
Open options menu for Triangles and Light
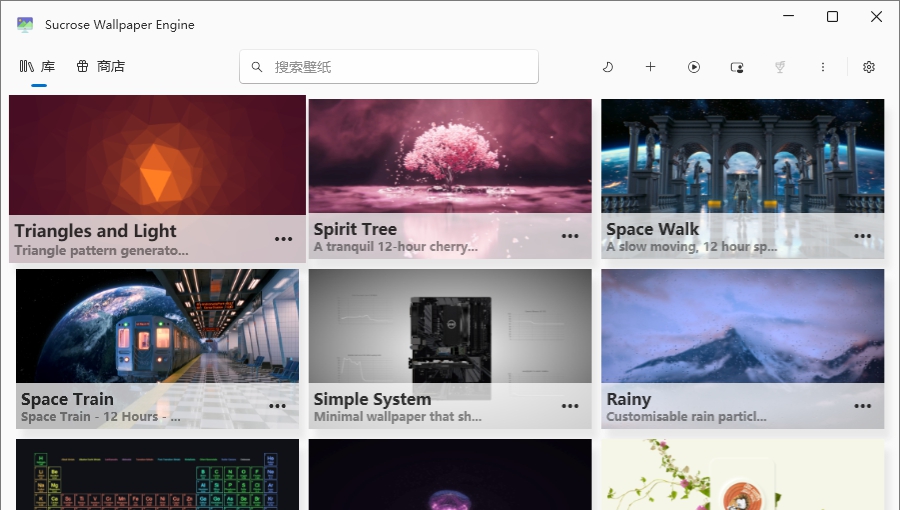(x=283, y=239)
